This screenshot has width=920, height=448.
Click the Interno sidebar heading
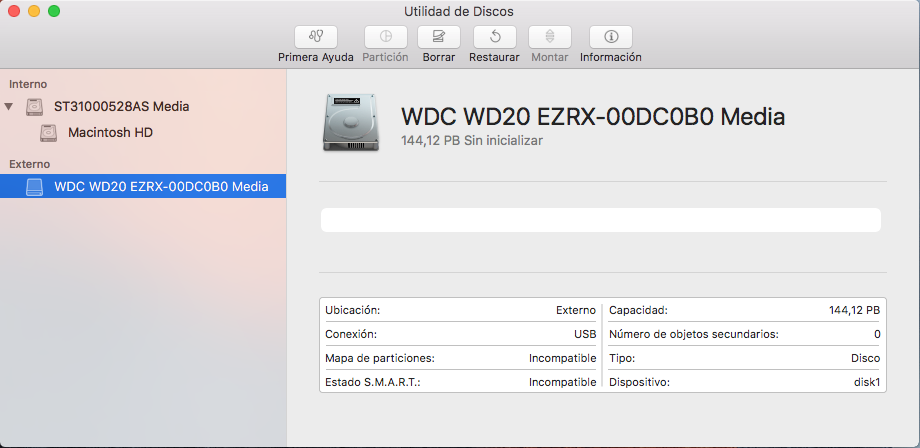[x=28, y=84]
